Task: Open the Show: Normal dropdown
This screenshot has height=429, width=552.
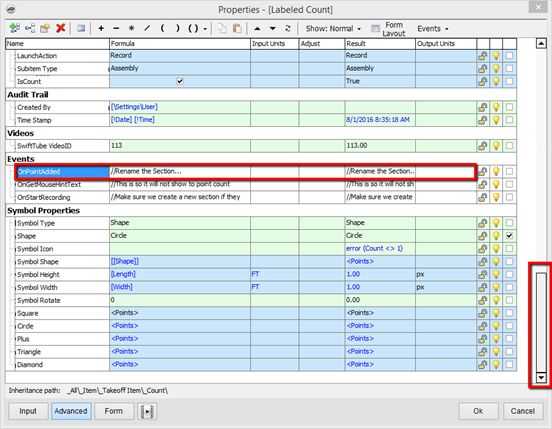Action: [333, 29]
